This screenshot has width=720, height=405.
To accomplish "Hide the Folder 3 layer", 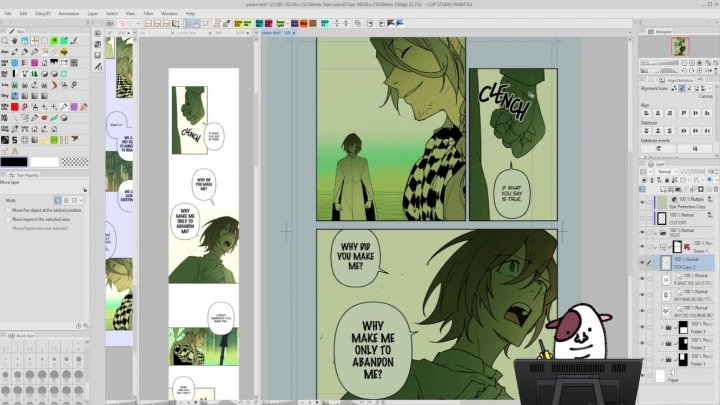I will (x=642, y=327).
